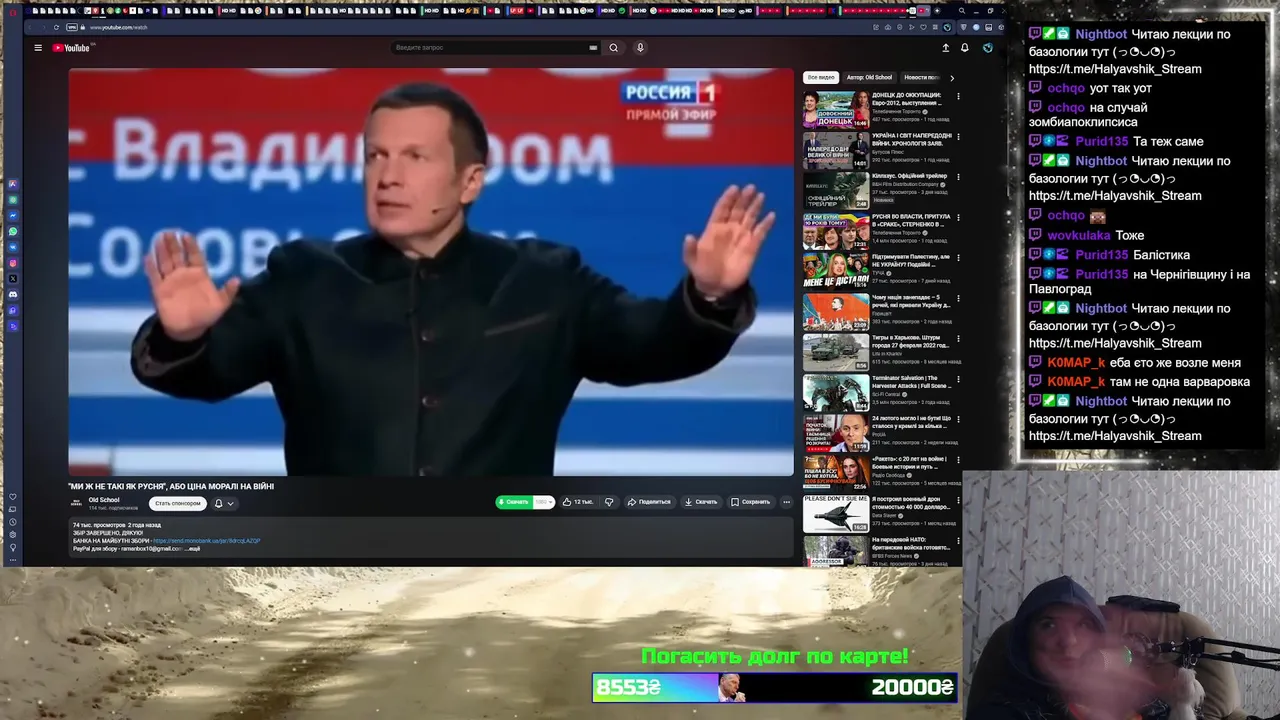Click the upload video icon

[946, 48]
